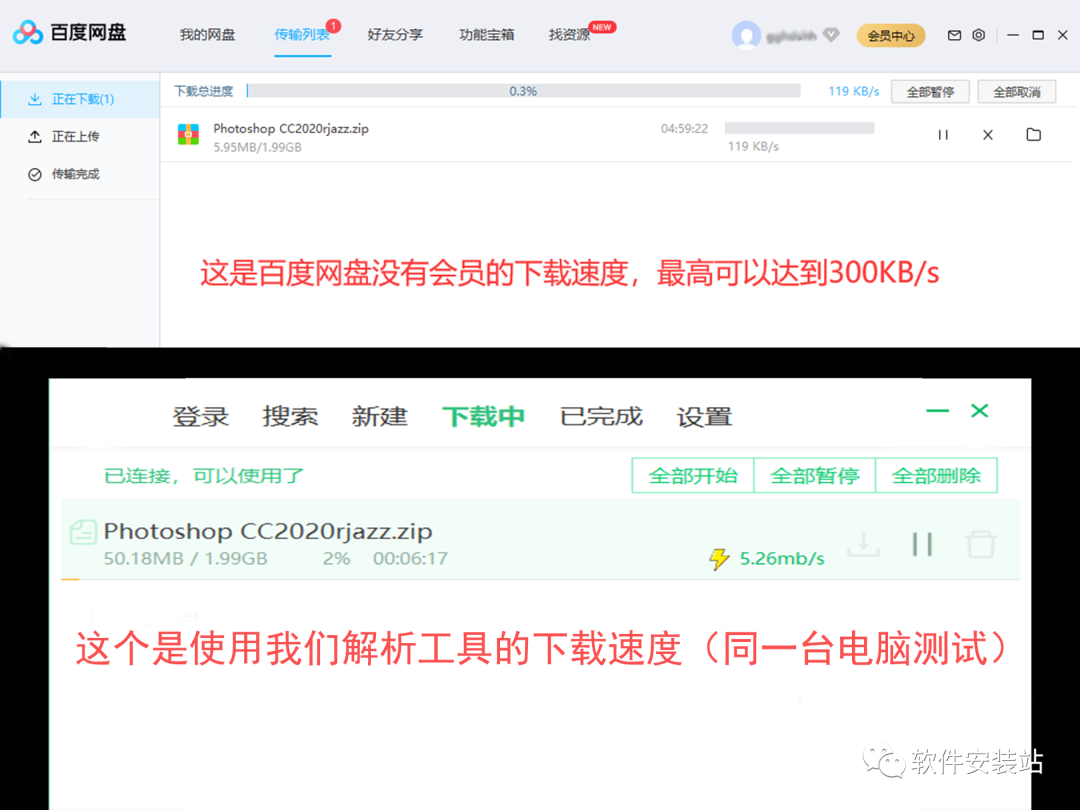Click the blurred username next to the avatar
Screen dimensions: 1080x810
[x=791, y=35]
